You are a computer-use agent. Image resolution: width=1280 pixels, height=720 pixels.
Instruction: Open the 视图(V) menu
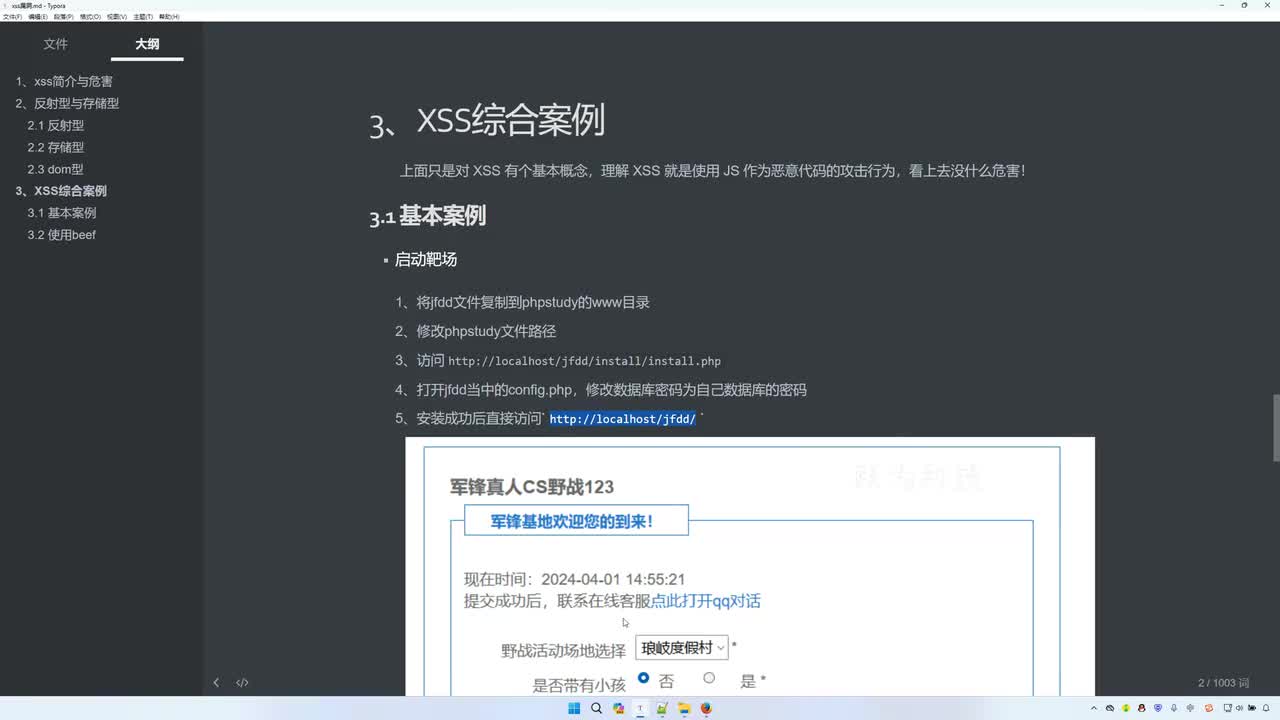click(x=117, y=17)
